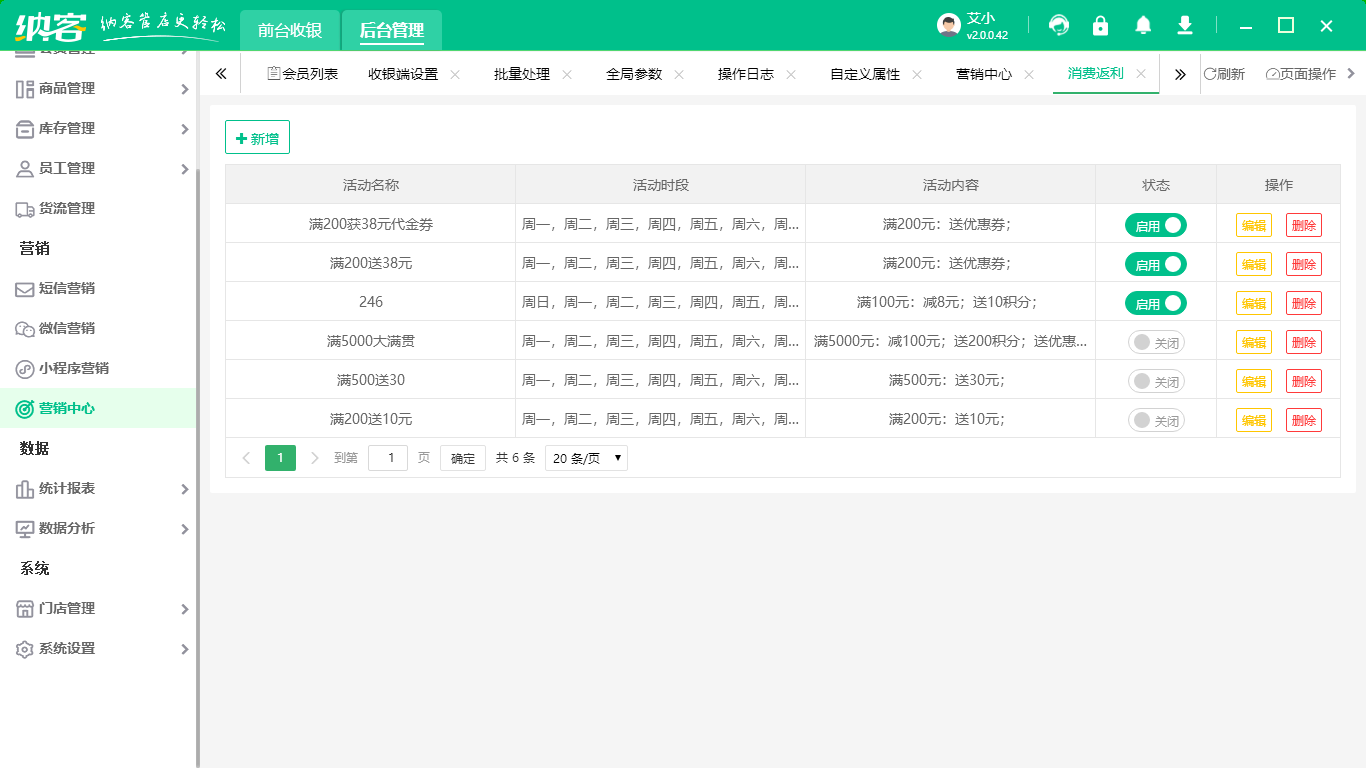Click the download icon in the title bar
The image size is (1366, 768).
click(1184, 25)
